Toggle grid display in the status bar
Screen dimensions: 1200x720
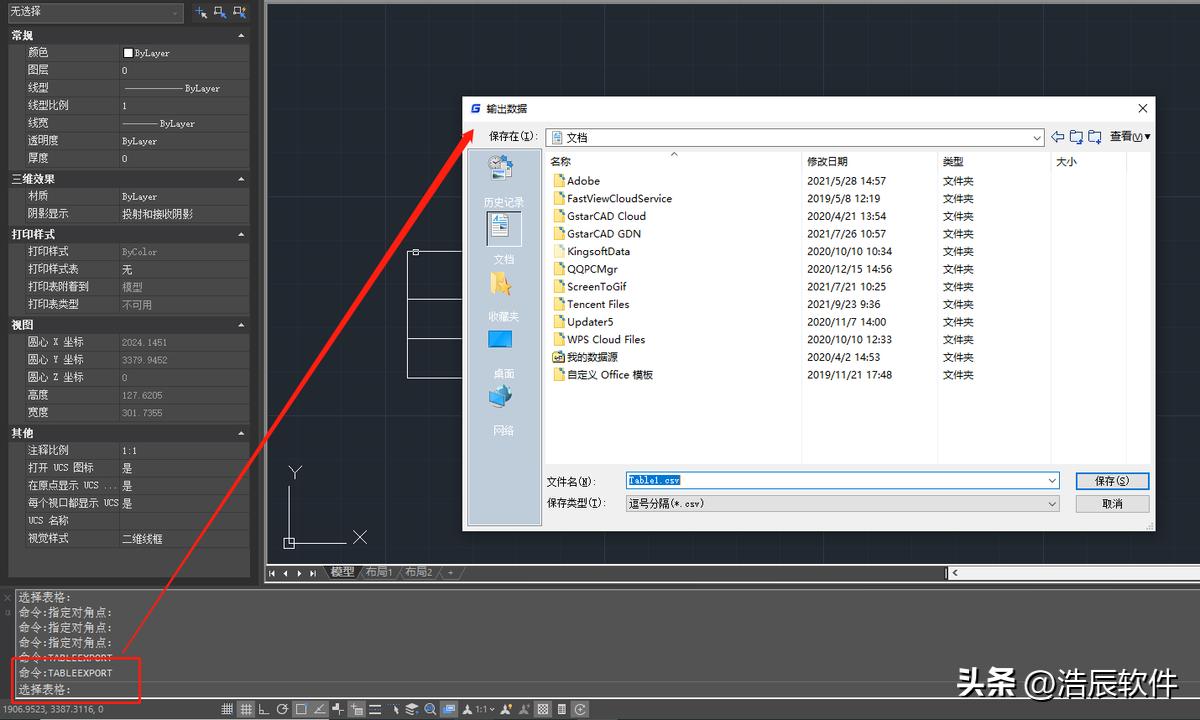point(247,709)
